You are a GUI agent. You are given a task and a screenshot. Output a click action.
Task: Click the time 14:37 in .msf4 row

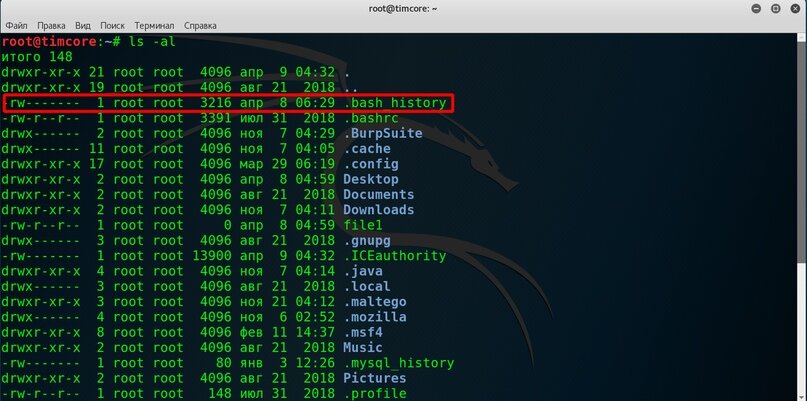pyautogui.click(x=315, y=333)
